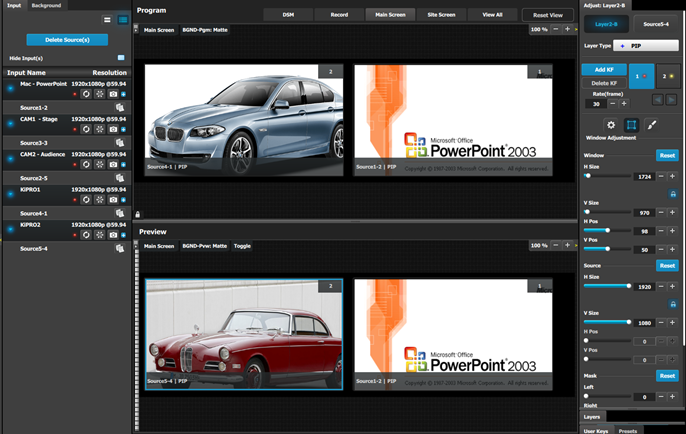This screenshot has width=686, height=434.
Task: Toggle Source size aspect lock
Action: coord(673,304)
